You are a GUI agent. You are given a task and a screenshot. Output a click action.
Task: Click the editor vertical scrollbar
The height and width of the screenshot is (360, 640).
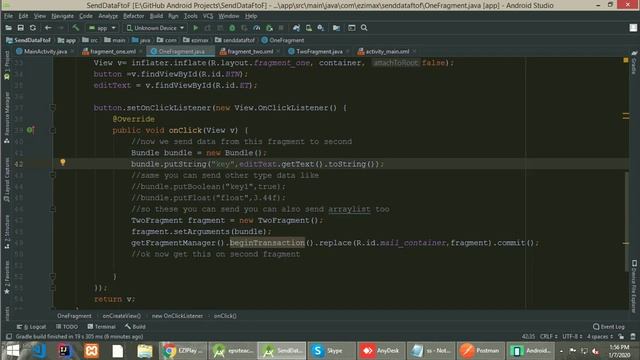[627, 221]
